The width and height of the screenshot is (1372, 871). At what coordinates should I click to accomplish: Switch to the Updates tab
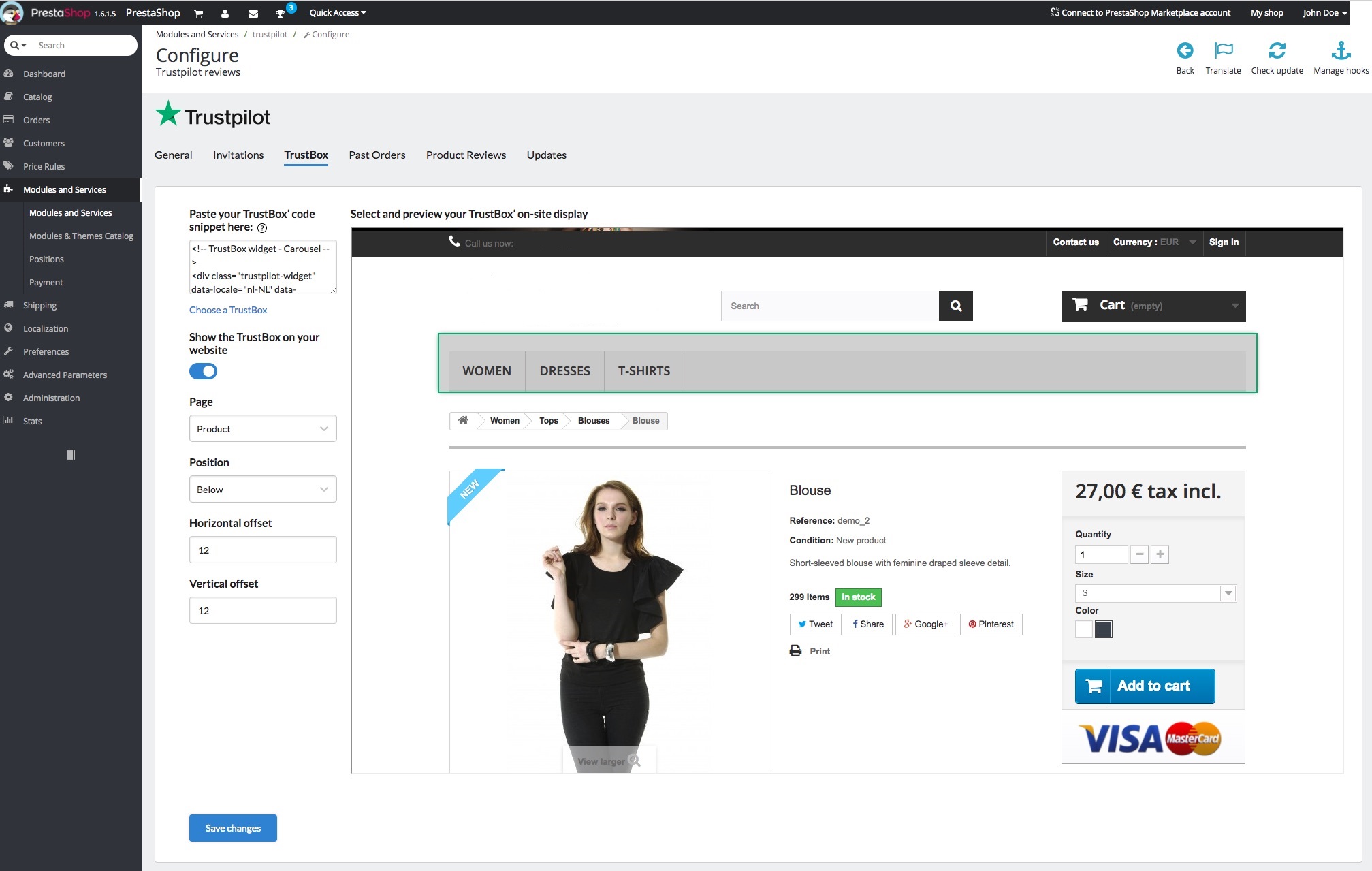coord(546,155)
